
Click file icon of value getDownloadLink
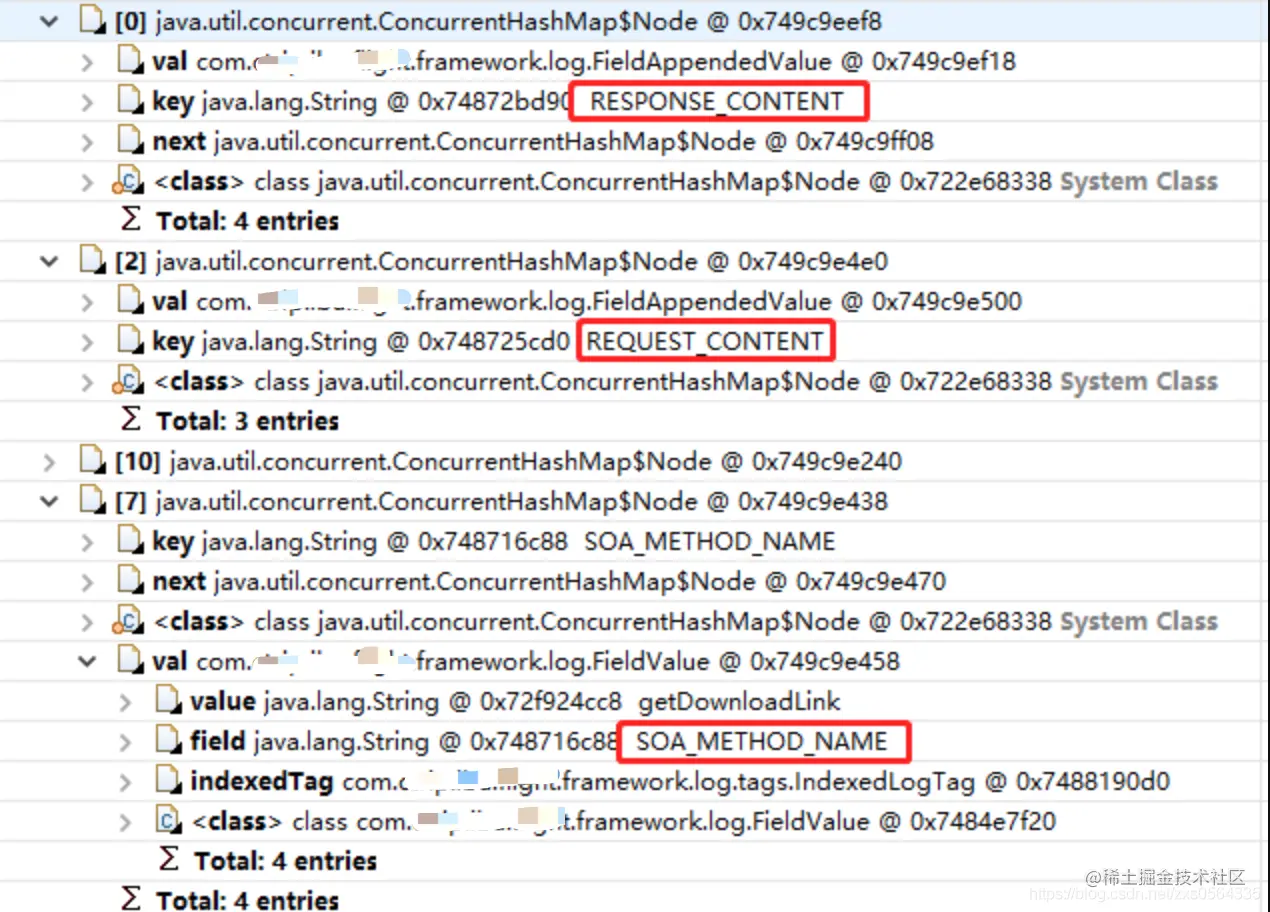[x=169, y=701]
